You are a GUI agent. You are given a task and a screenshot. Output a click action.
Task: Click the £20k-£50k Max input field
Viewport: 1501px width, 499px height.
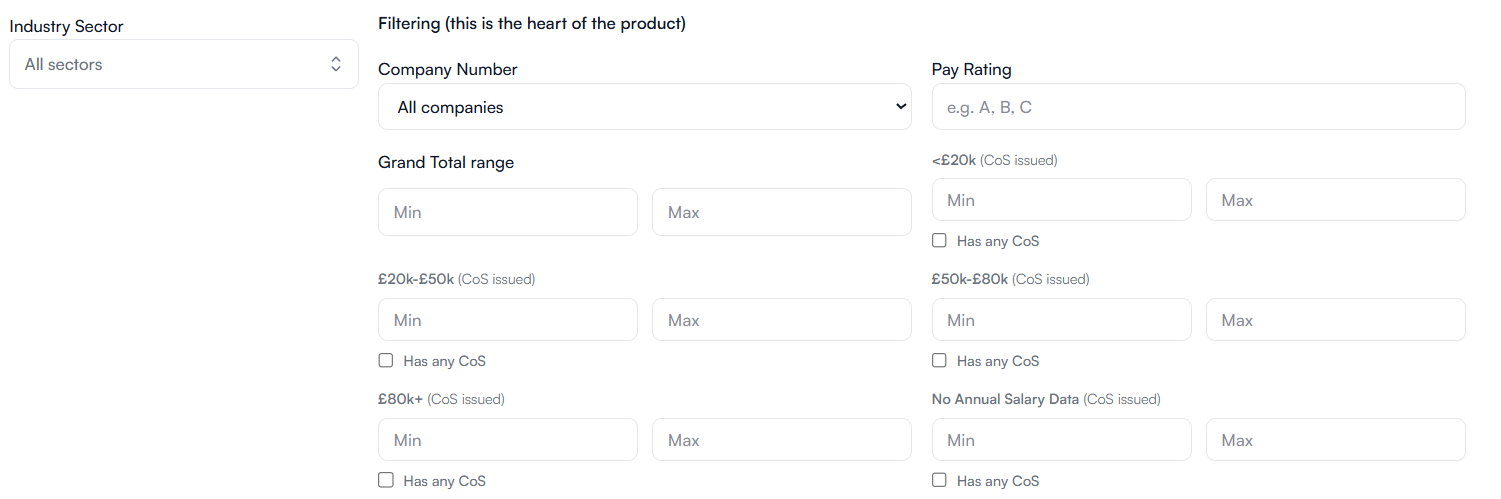tap(781, 320)
